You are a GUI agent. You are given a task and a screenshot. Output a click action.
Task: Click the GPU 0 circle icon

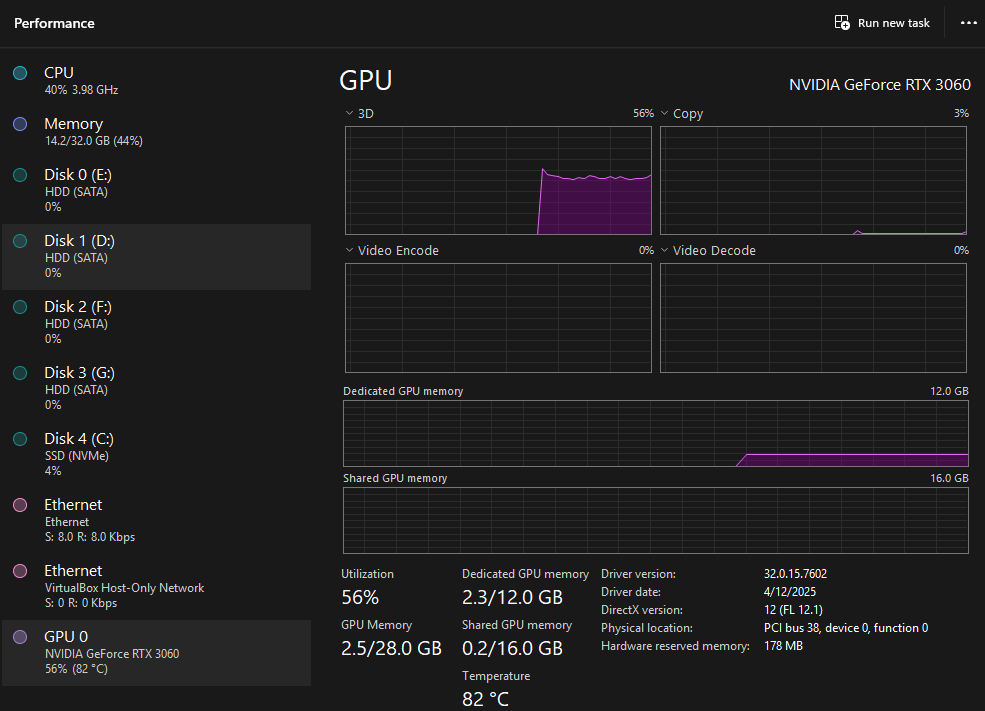coord(20,636)
